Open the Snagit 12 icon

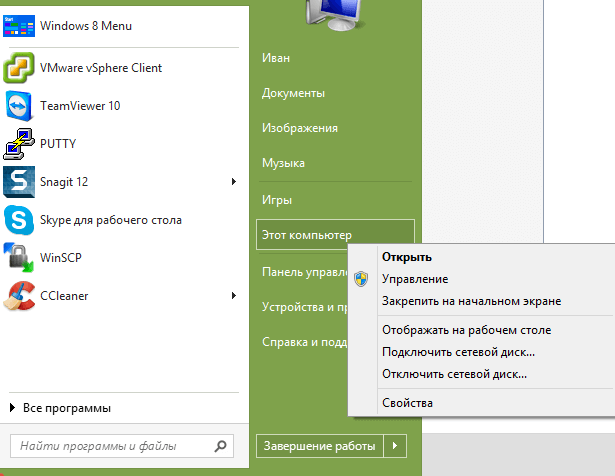point(19,182)
